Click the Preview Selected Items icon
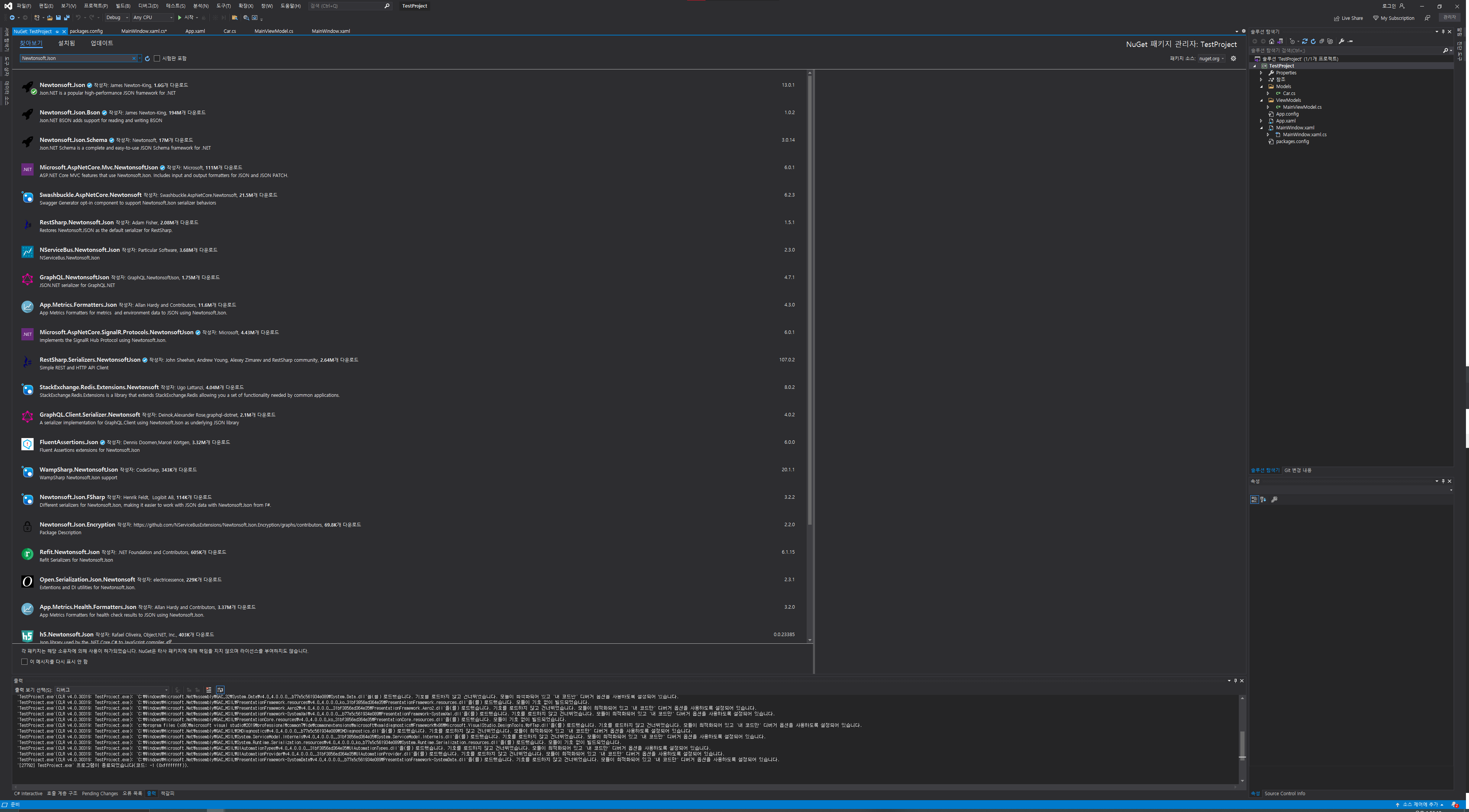The width and height of the screenshot is (1469, 812). pos(1350,41)
